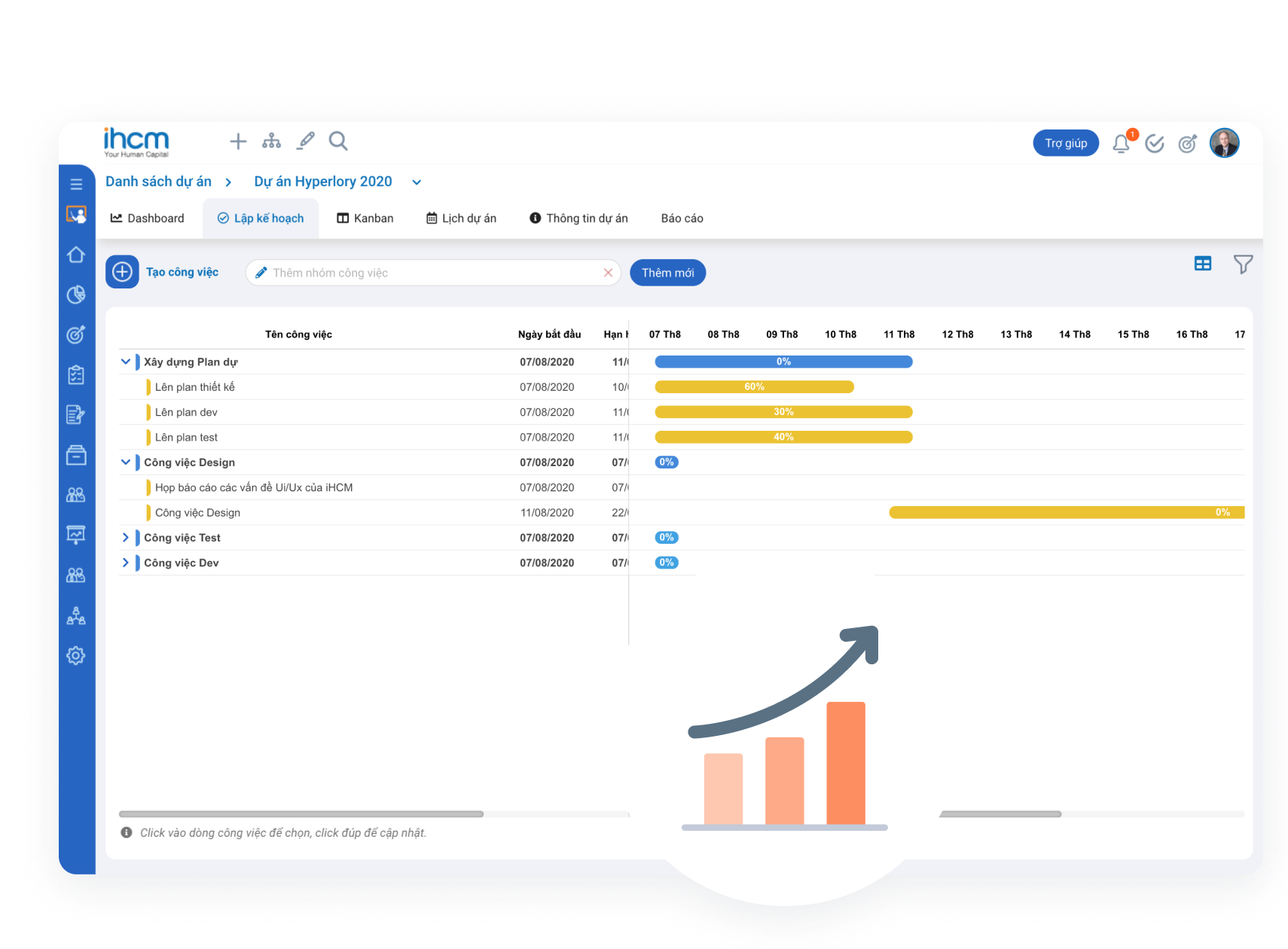
Task: Open the archive box sidebar icon
Action: 76,455
